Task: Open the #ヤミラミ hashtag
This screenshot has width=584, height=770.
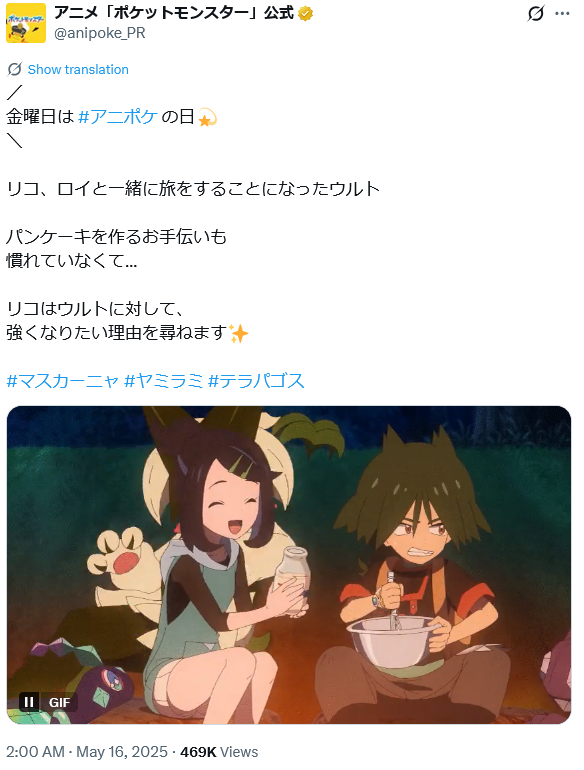Action: [164, 381]
